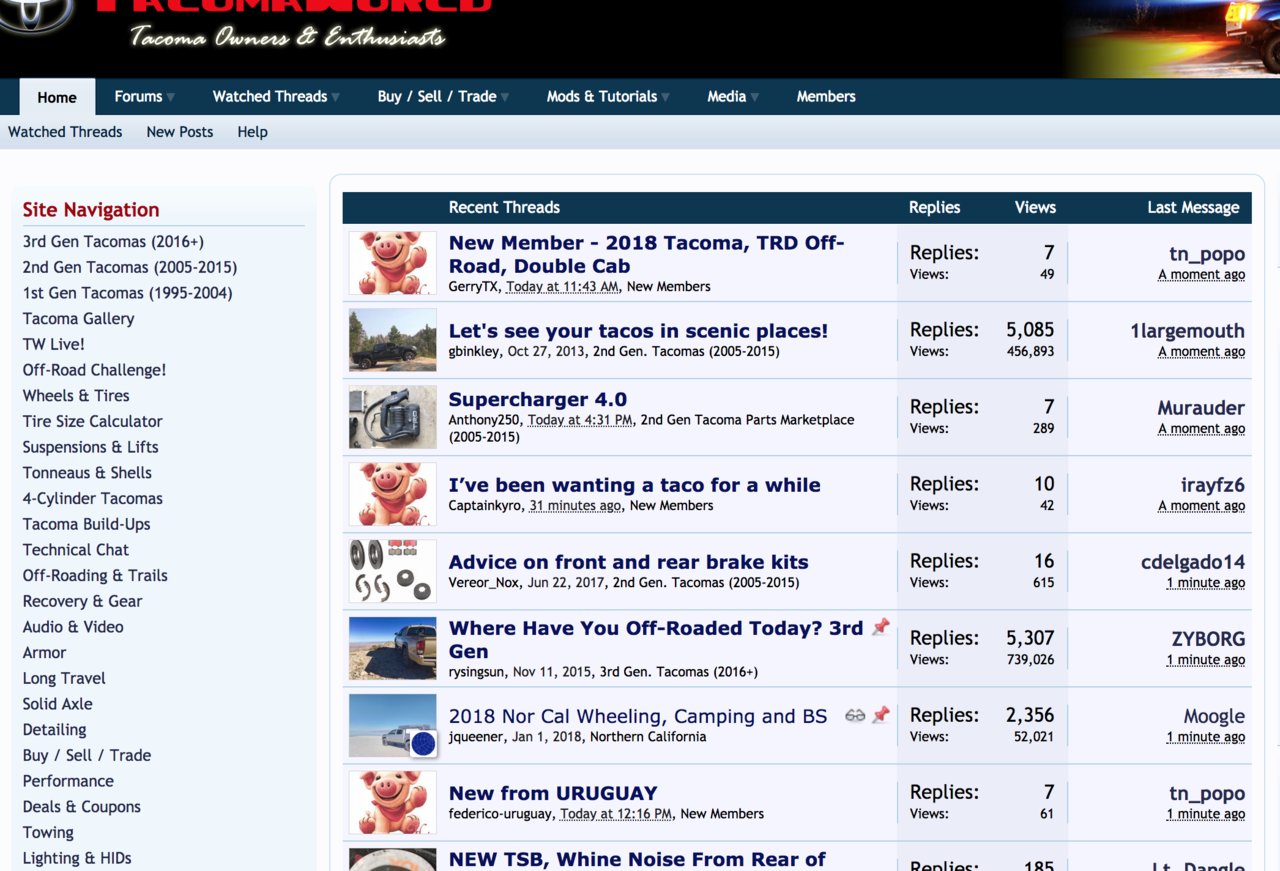
Task: Open Suspensions & Lifts sidebar link
Action: coord(90,447)
